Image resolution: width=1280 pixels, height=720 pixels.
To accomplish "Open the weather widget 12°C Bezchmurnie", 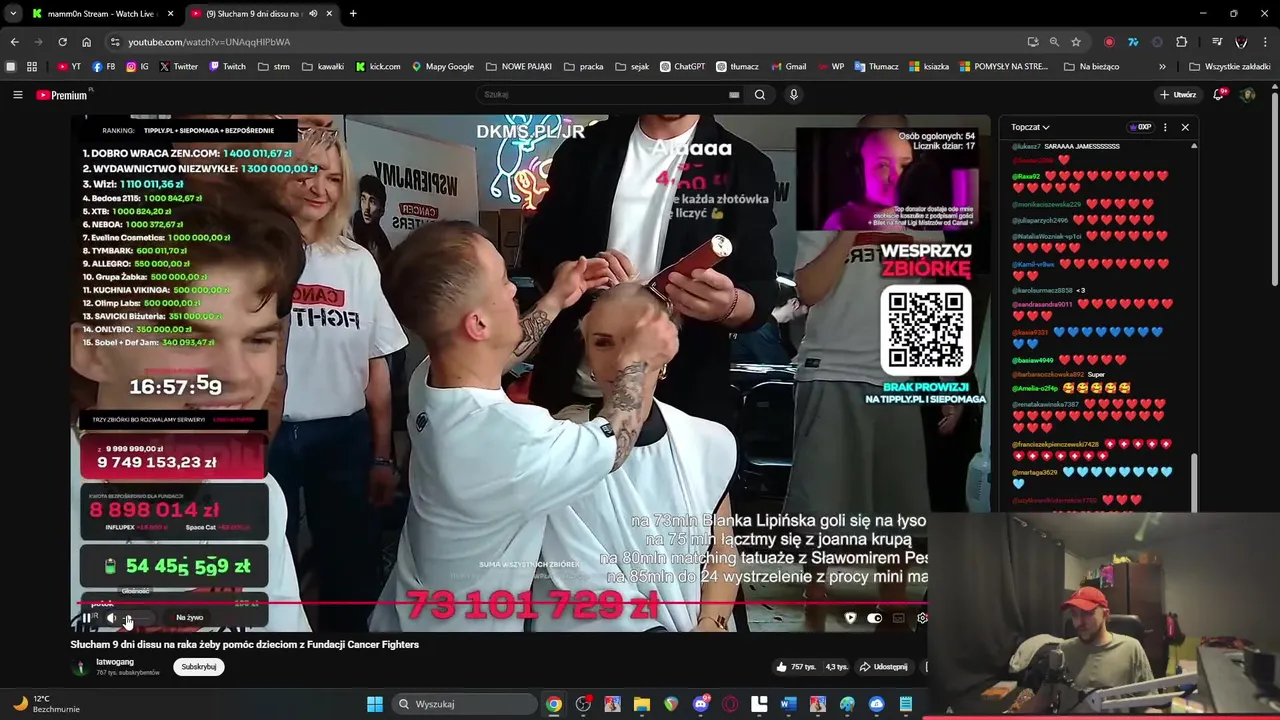I will tap(46, 704).
